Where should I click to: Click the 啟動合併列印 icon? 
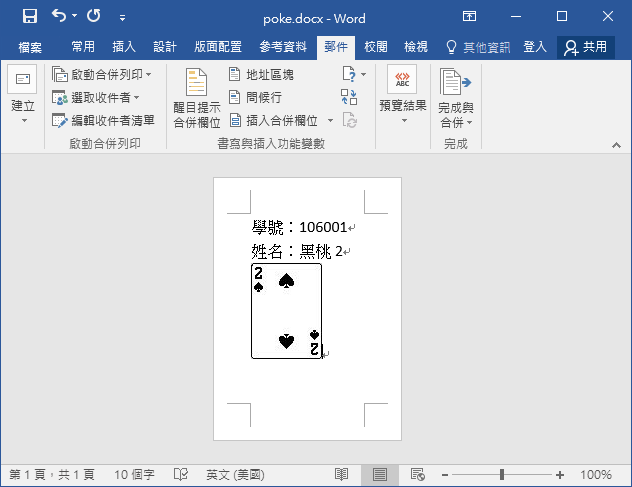point(60,75)
